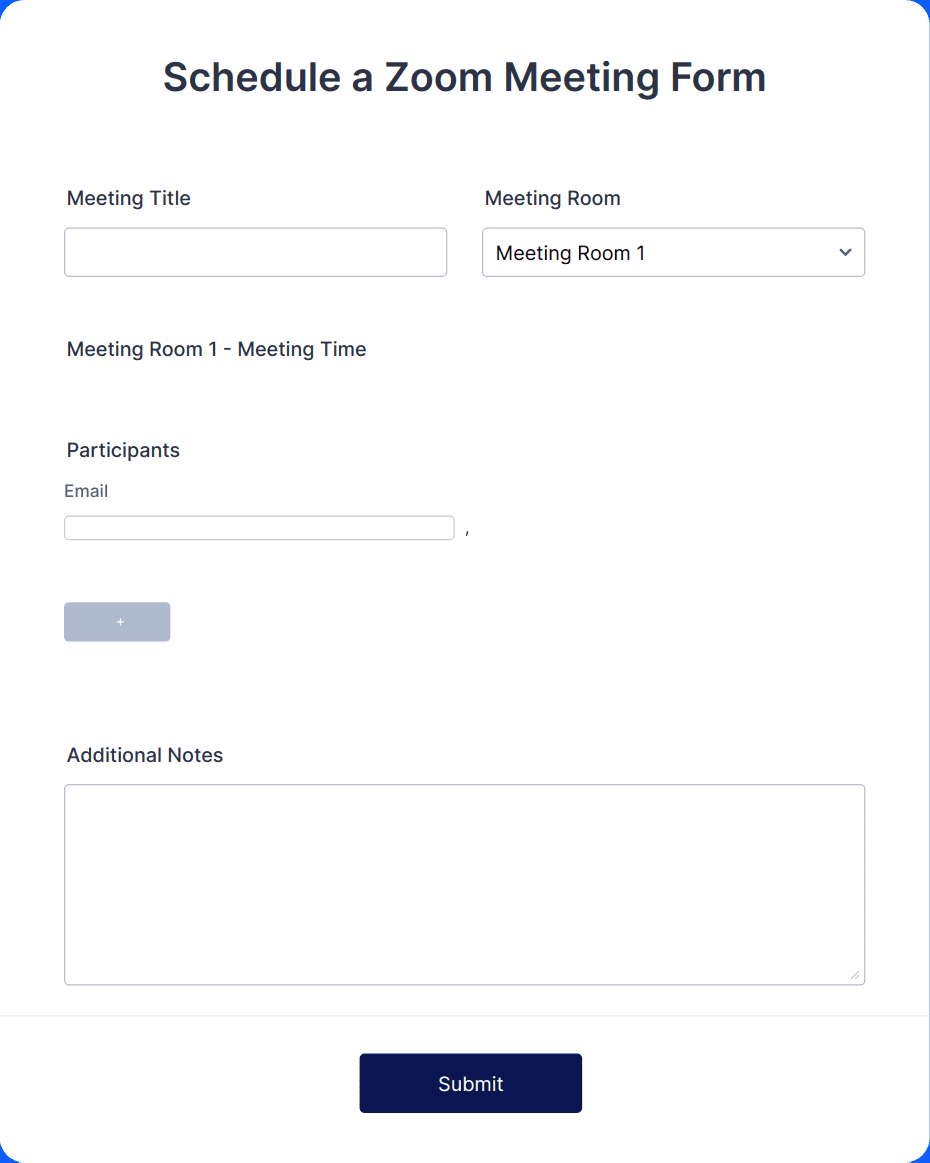Click the dropdown chevron on Meeting Room
Viewport: 930px width, 1163px height.
tap(844, 253)
